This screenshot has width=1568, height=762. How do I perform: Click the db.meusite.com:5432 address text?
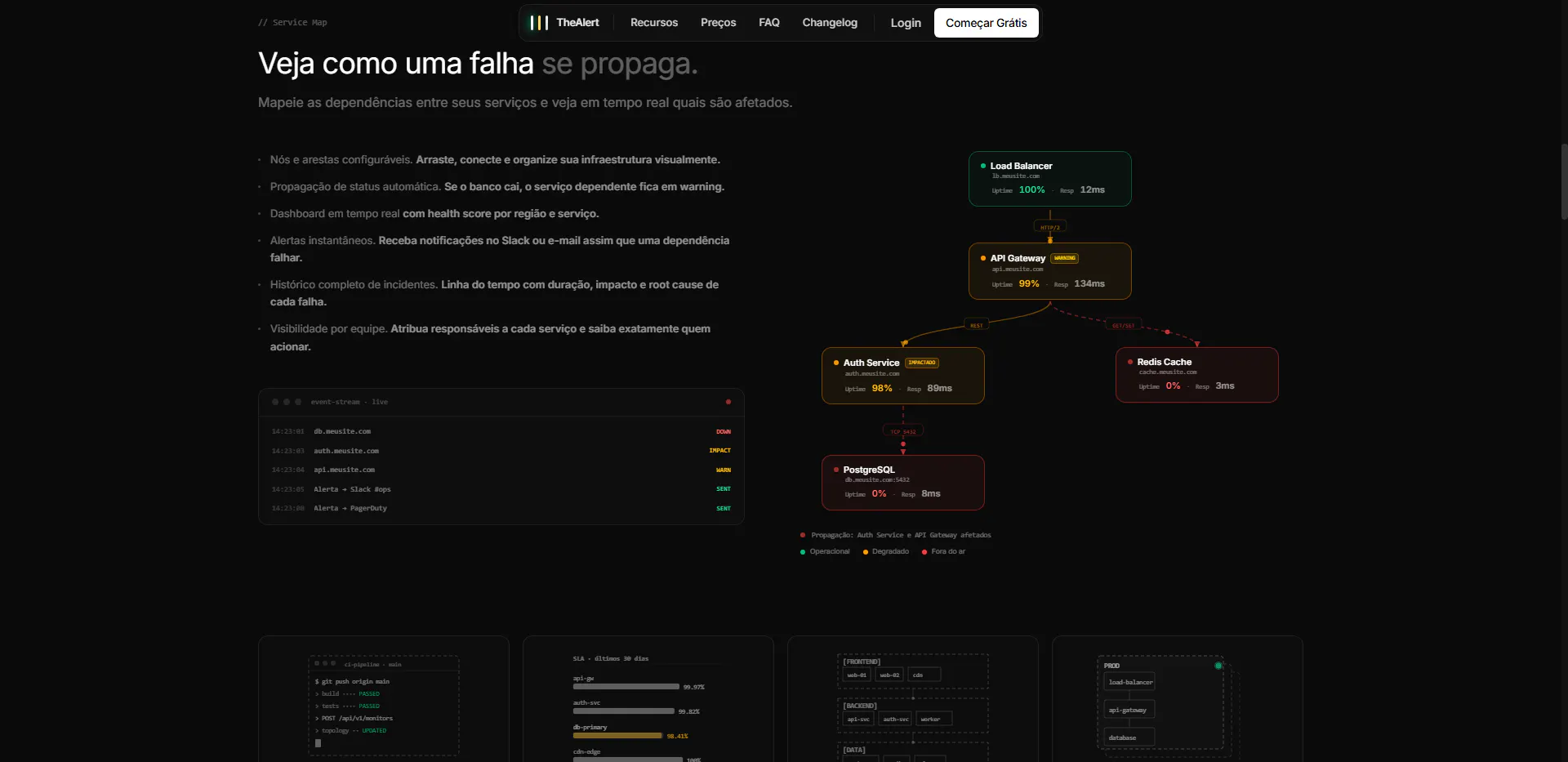[x=877, y=480]
